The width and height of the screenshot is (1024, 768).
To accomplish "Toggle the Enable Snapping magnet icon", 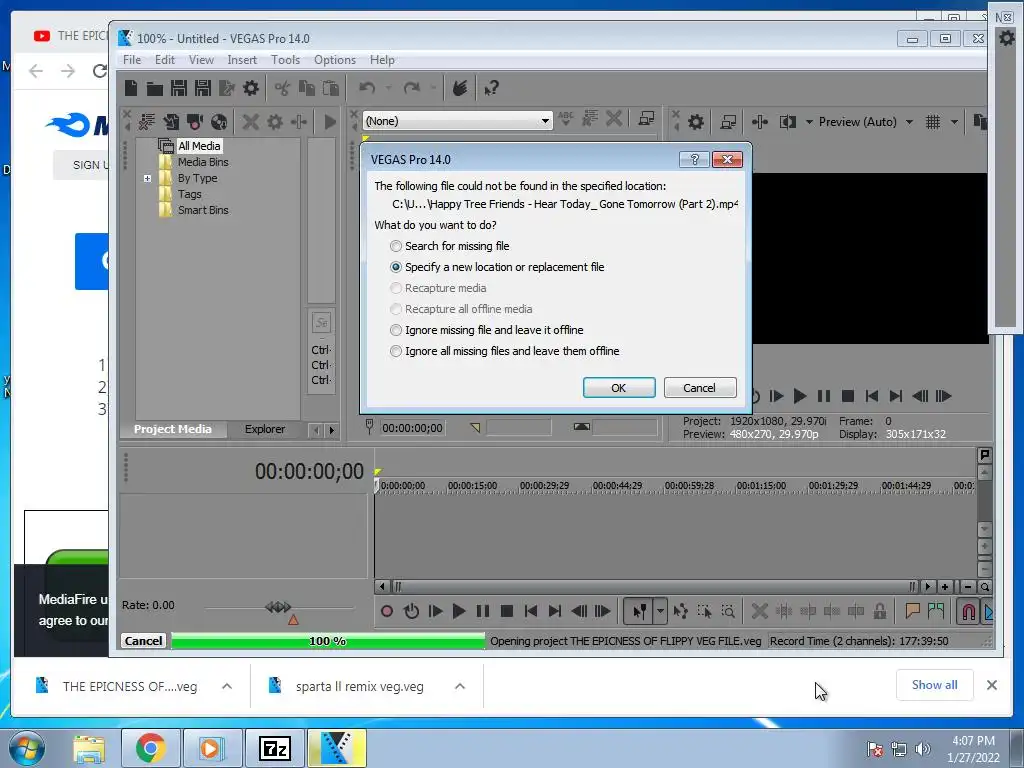I will point(968,611).
